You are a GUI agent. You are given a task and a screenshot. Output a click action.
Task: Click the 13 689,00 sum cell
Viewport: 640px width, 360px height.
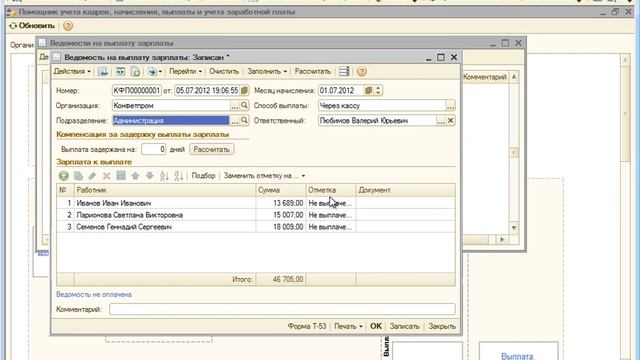tap(281, 203)
